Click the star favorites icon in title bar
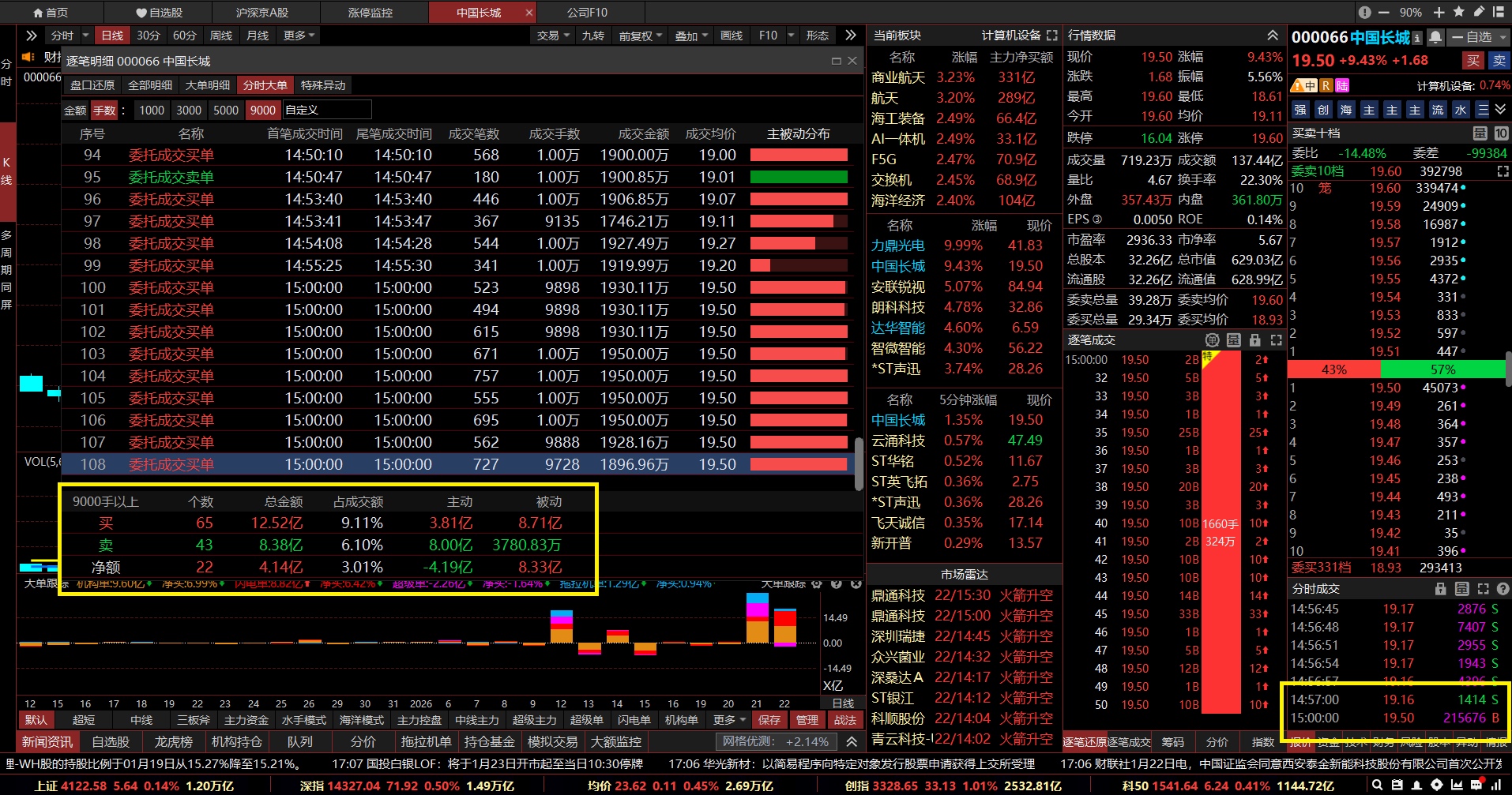 1458,12
